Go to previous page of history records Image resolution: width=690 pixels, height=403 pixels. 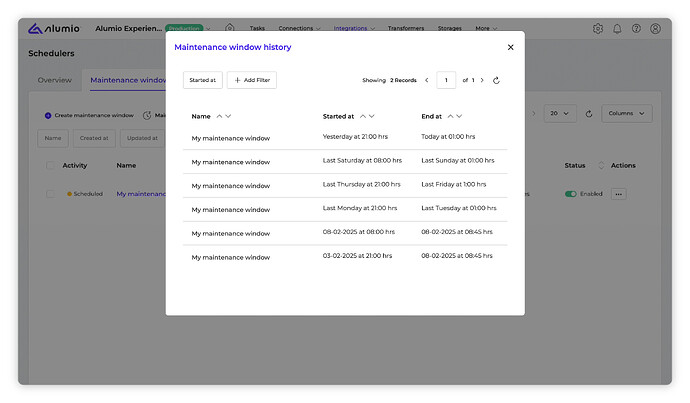427,80
